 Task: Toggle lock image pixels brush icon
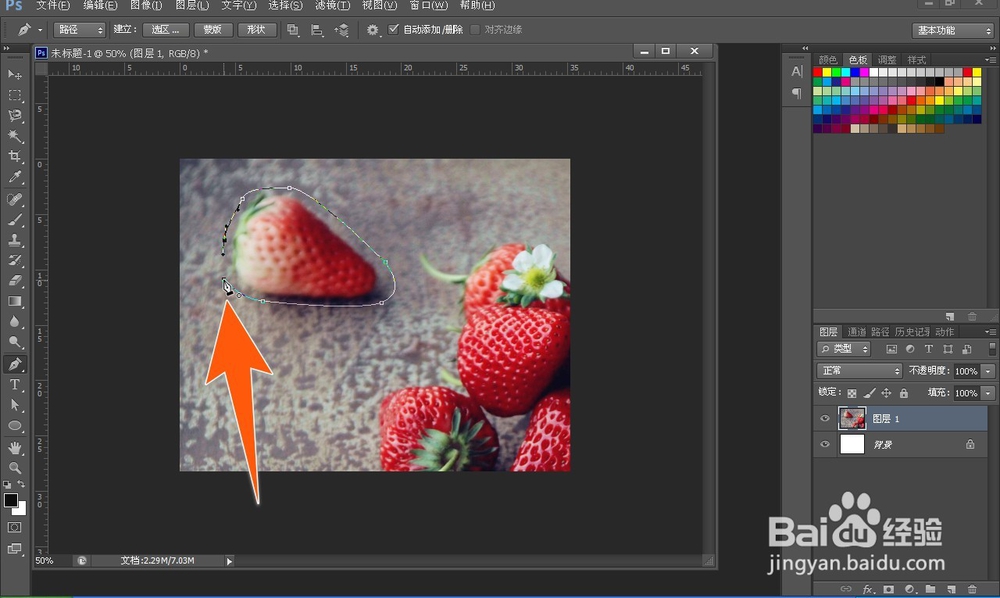[x=869, y=393]
